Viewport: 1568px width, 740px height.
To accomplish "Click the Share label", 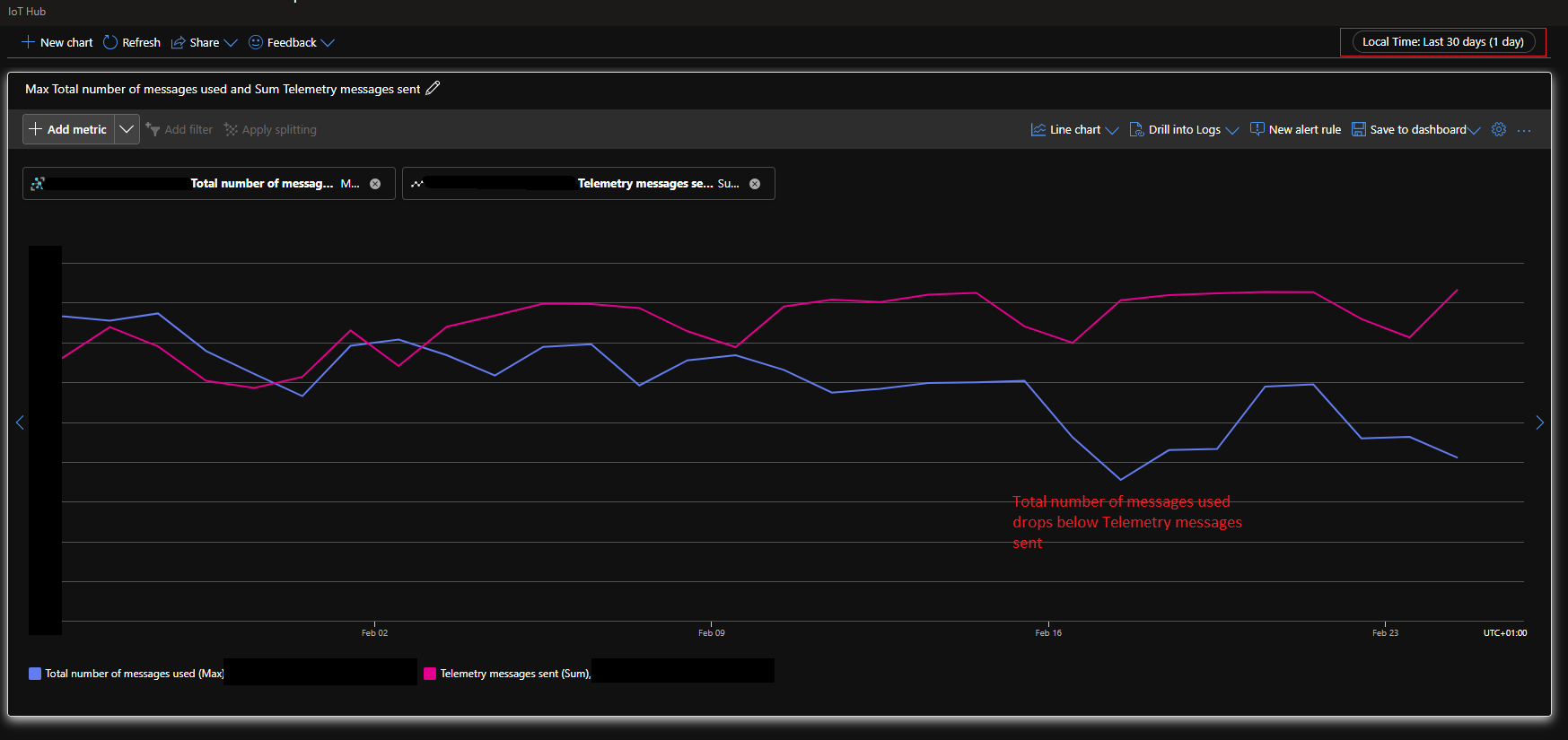I will (205, 42).
